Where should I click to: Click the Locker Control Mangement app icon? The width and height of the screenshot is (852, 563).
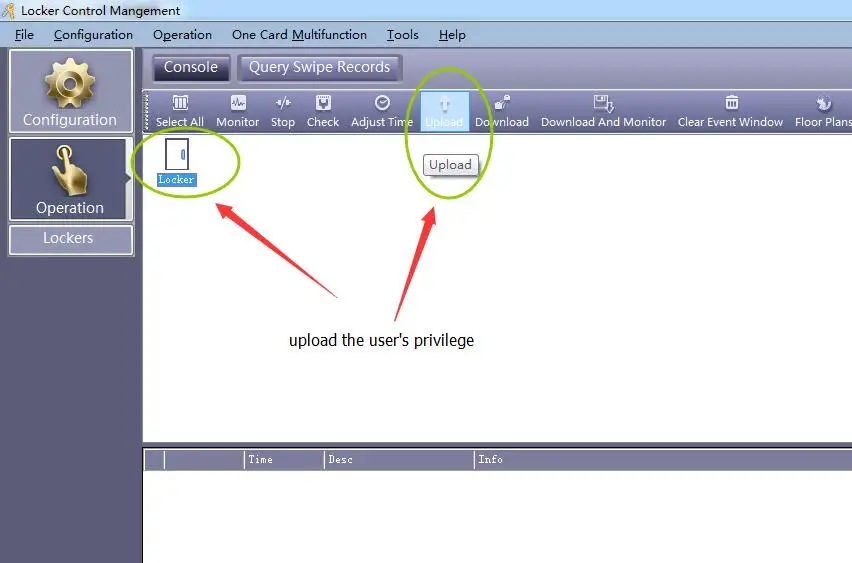(x=8, y=10)
